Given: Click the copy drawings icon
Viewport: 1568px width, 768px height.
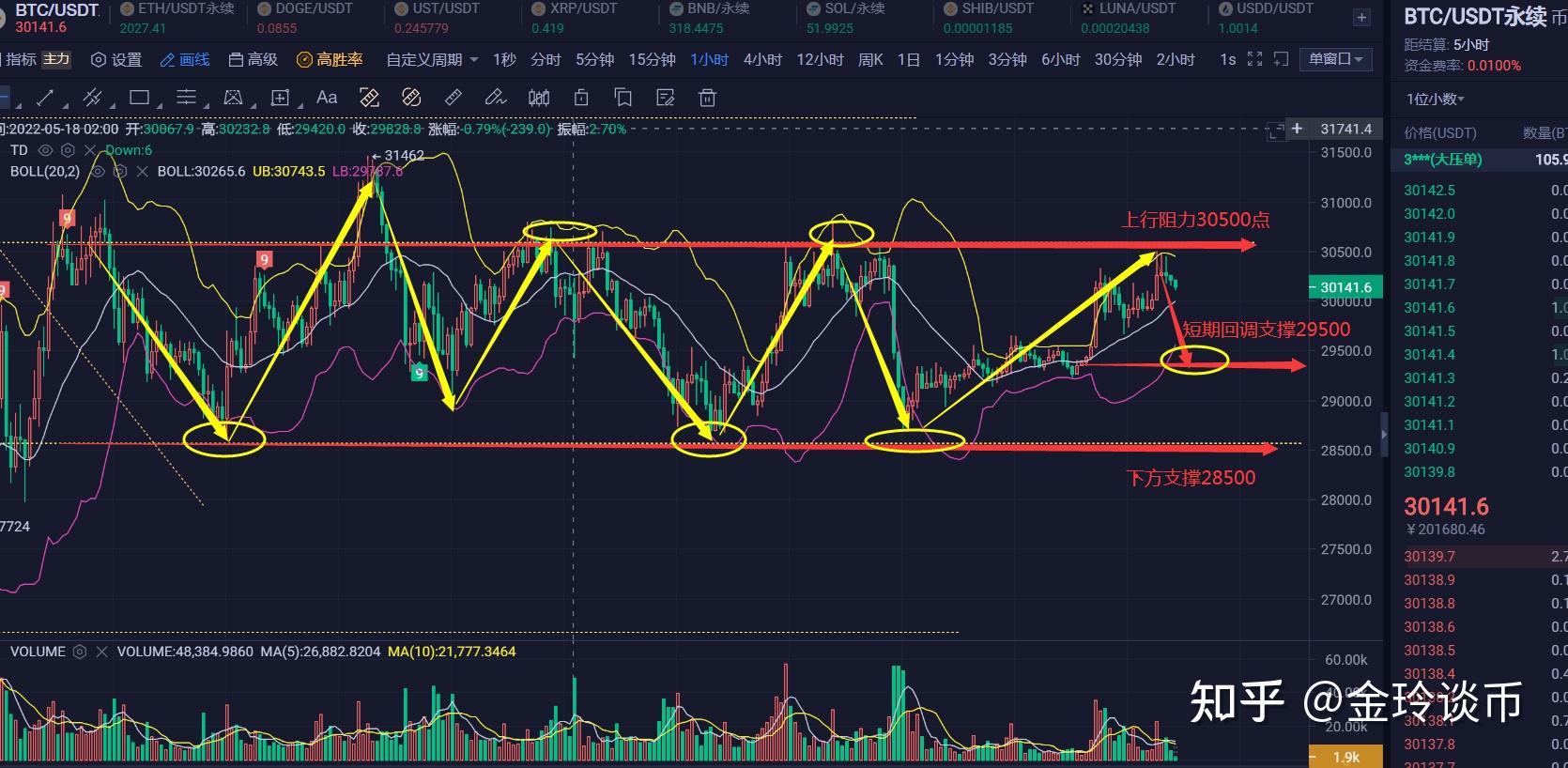Looking at the screenshot, I should click(623, 98).
